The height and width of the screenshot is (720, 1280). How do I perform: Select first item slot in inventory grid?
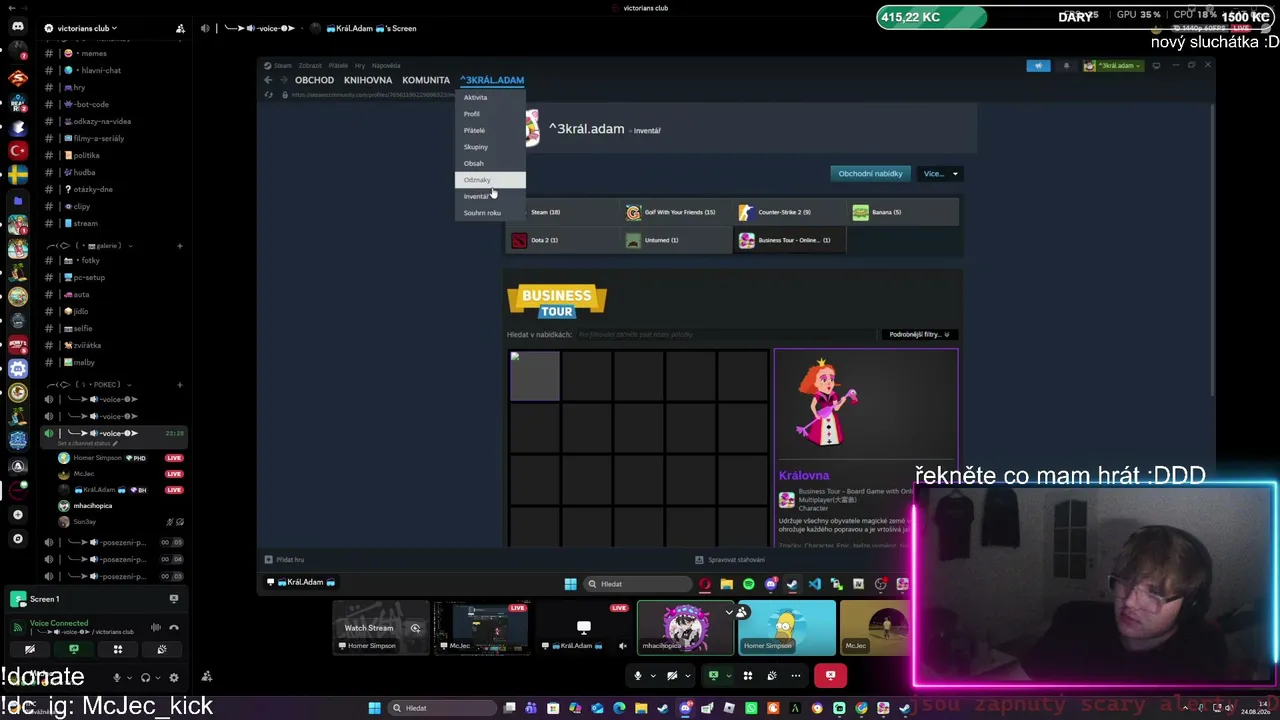(x=535, y=376)
